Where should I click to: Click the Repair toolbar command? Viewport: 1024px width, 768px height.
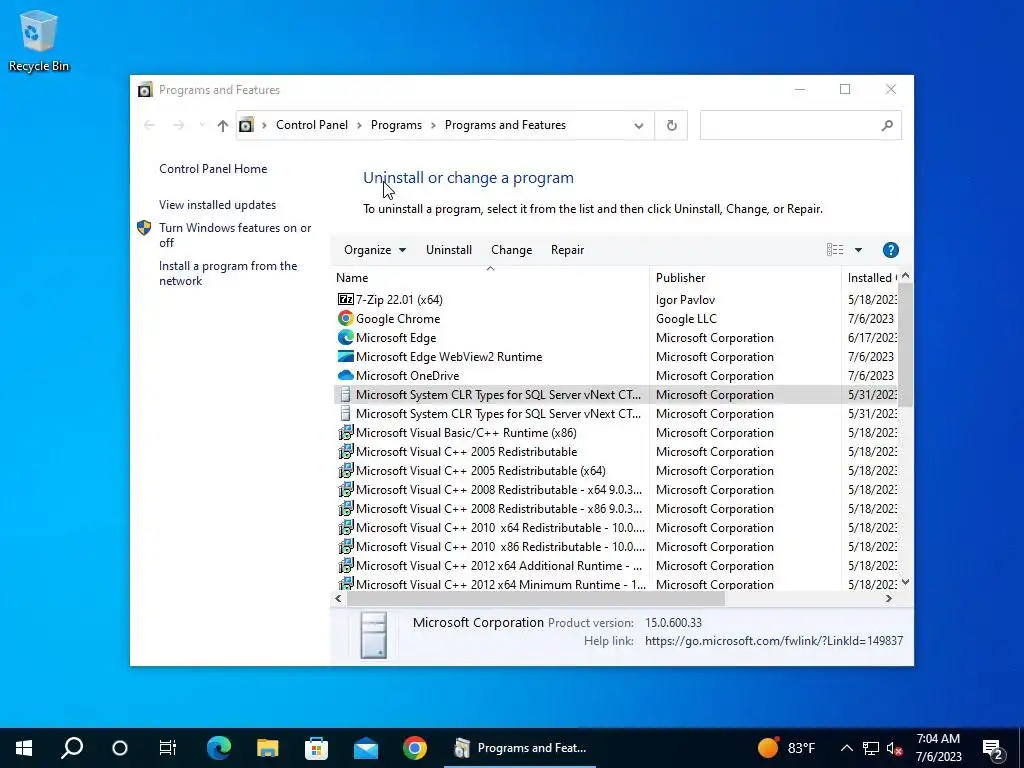pyautogui.click(x=567, y=249)
